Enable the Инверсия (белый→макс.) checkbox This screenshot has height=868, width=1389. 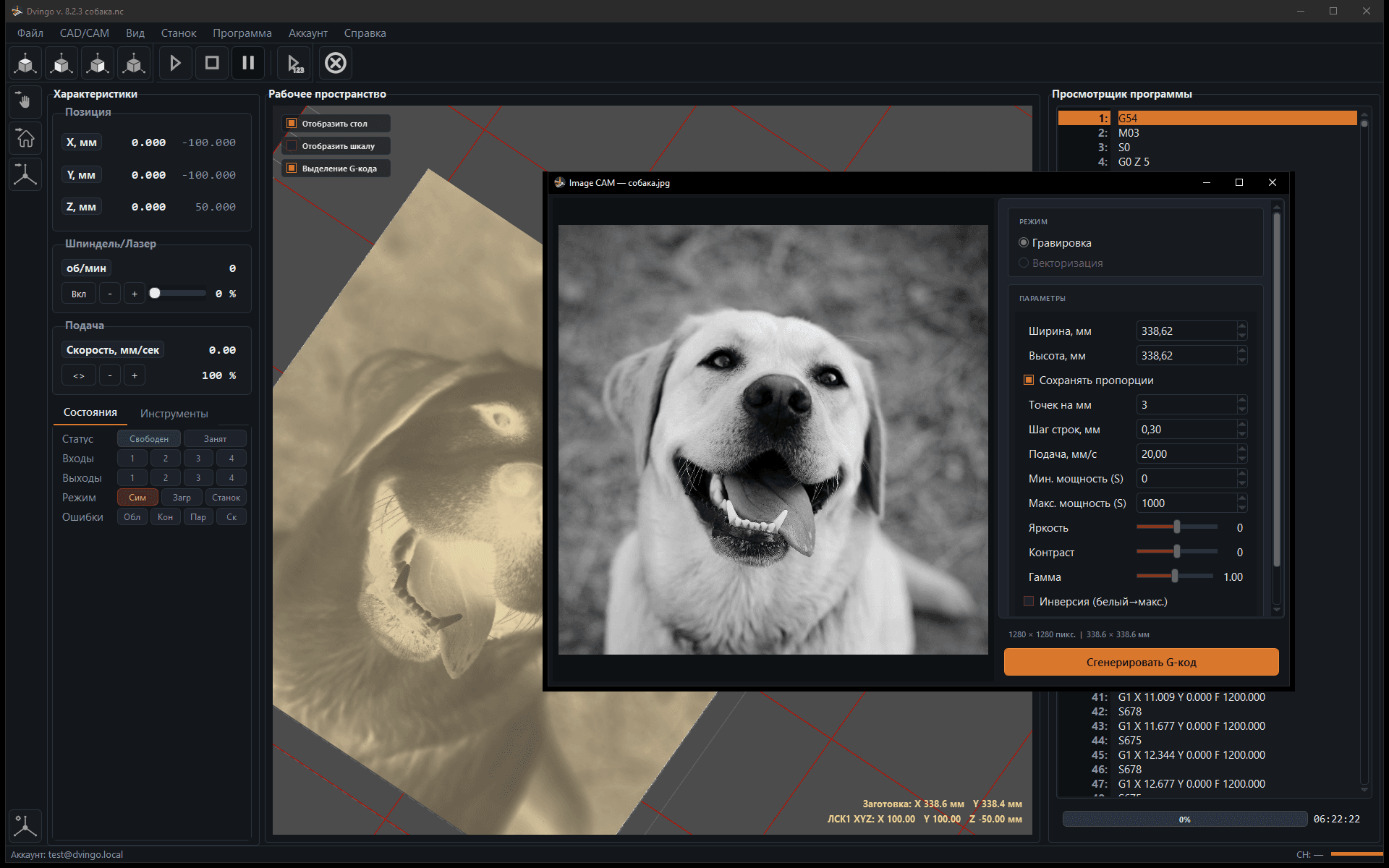click(x=1029, y=601)
